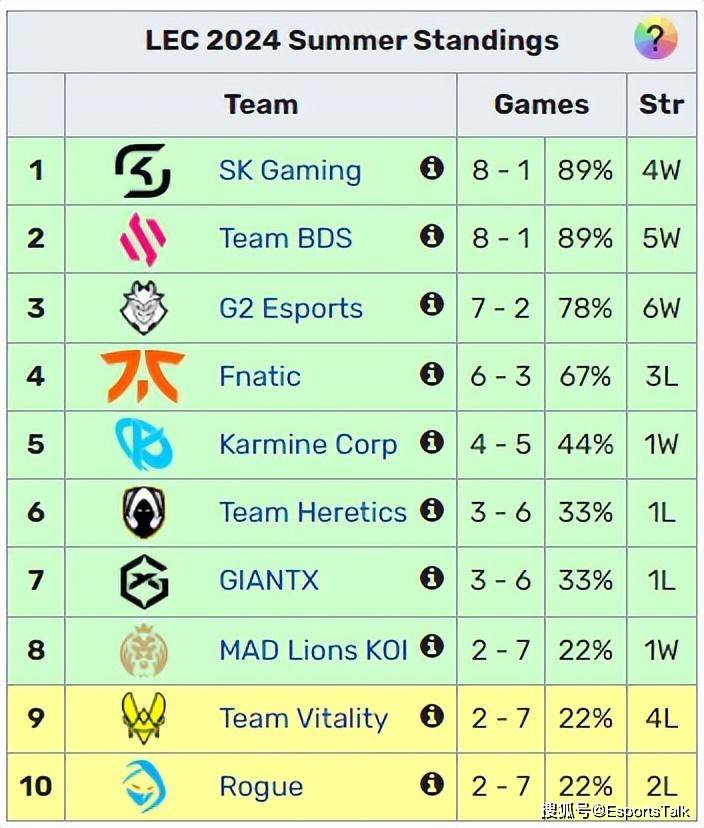The height and width of the screenshot is (828, 704).
Task: Click the Karmine Corp blue logo
Action: (144, 444)
